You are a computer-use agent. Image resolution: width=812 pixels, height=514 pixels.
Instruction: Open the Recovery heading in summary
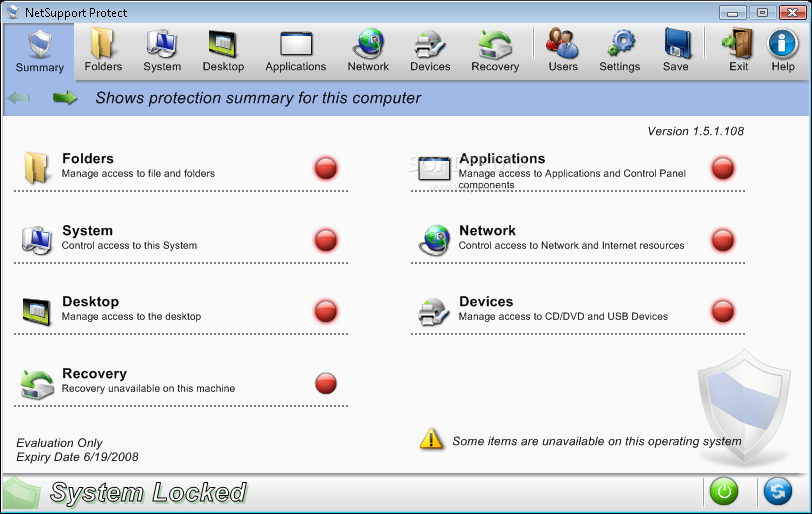(94, 374)
